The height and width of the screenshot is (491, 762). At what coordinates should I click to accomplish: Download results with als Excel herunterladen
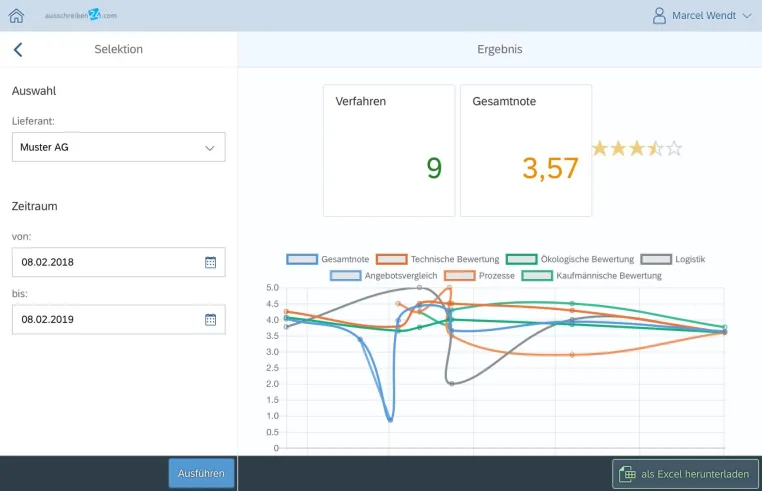tap(685, 474)
